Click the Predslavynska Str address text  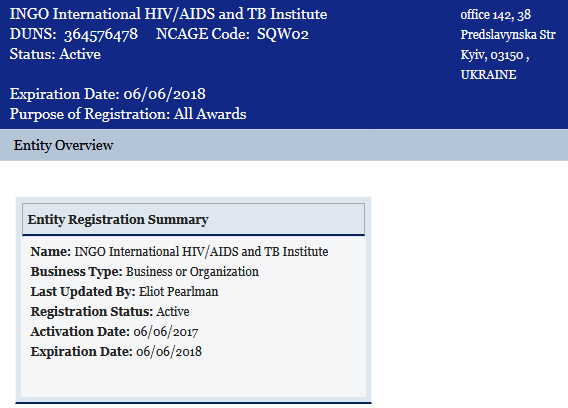tap(508, 35)
